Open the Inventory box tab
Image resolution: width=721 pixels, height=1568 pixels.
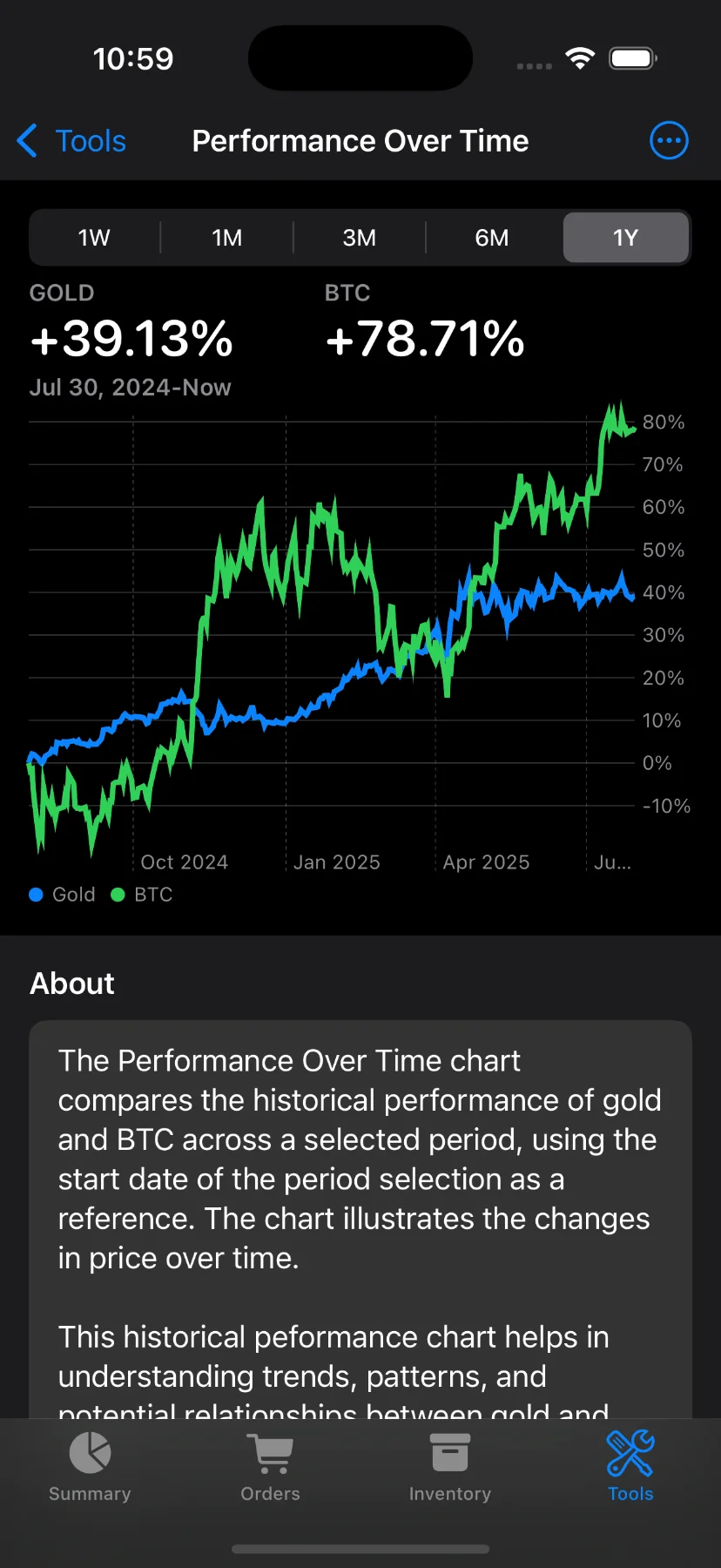point(450,1467)
